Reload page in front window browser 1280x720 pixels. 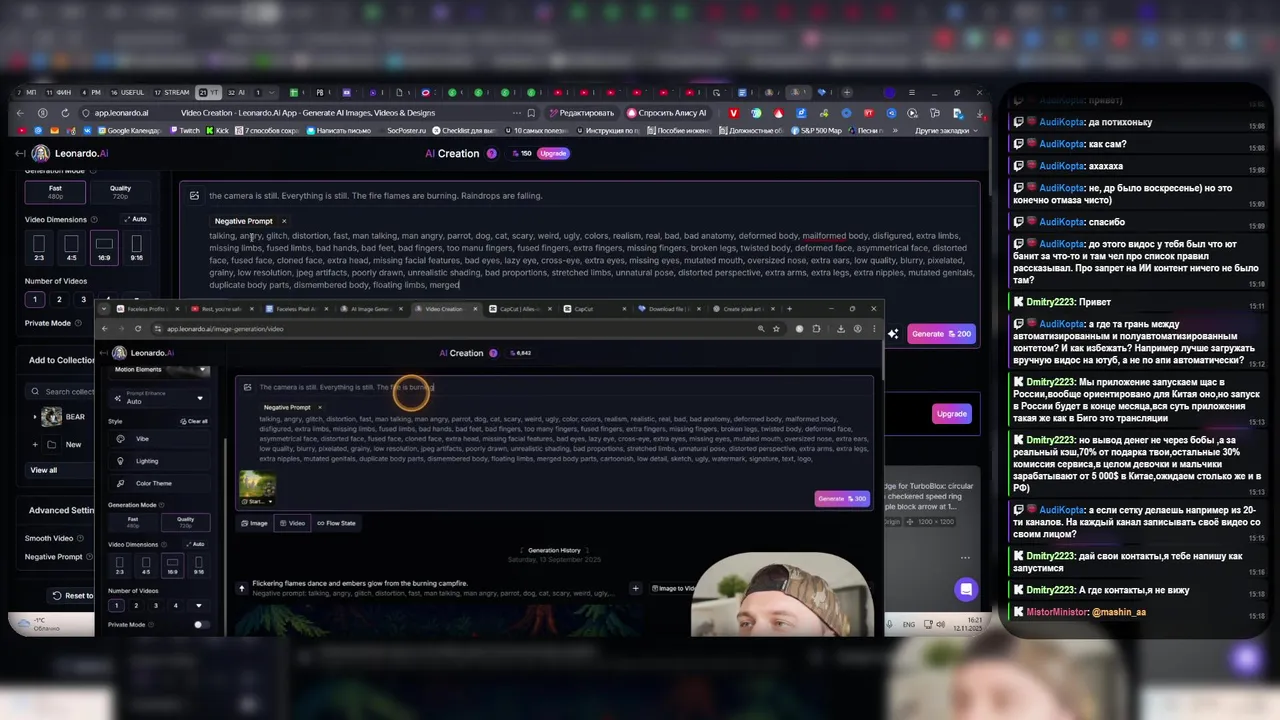point(137,329)
